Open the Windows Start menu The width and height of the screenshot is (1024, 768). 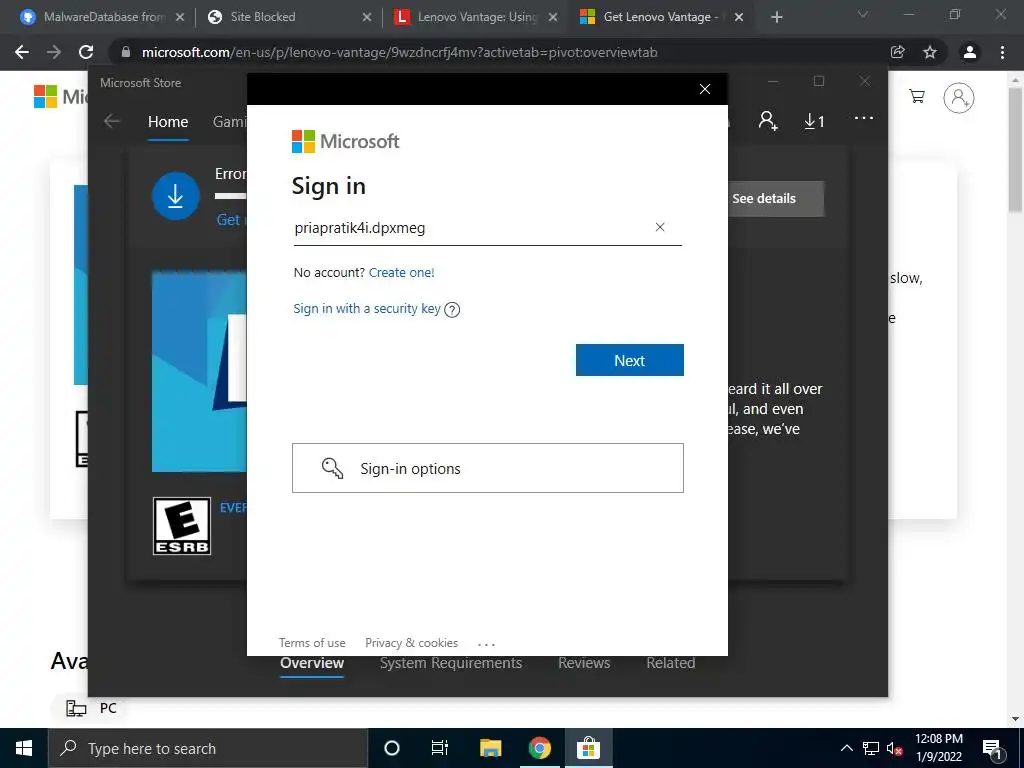[x=24, y=748]
